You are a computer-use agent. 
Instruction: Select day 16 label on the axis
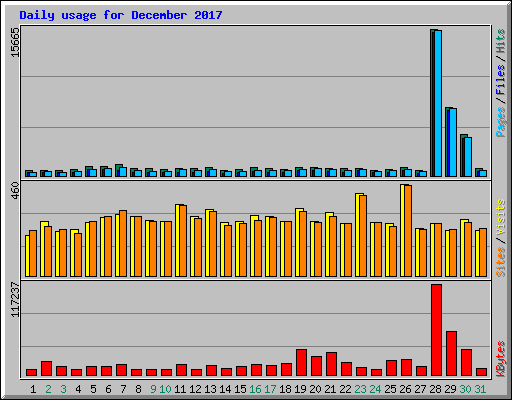pyautogui.click(x=255, y=389)
